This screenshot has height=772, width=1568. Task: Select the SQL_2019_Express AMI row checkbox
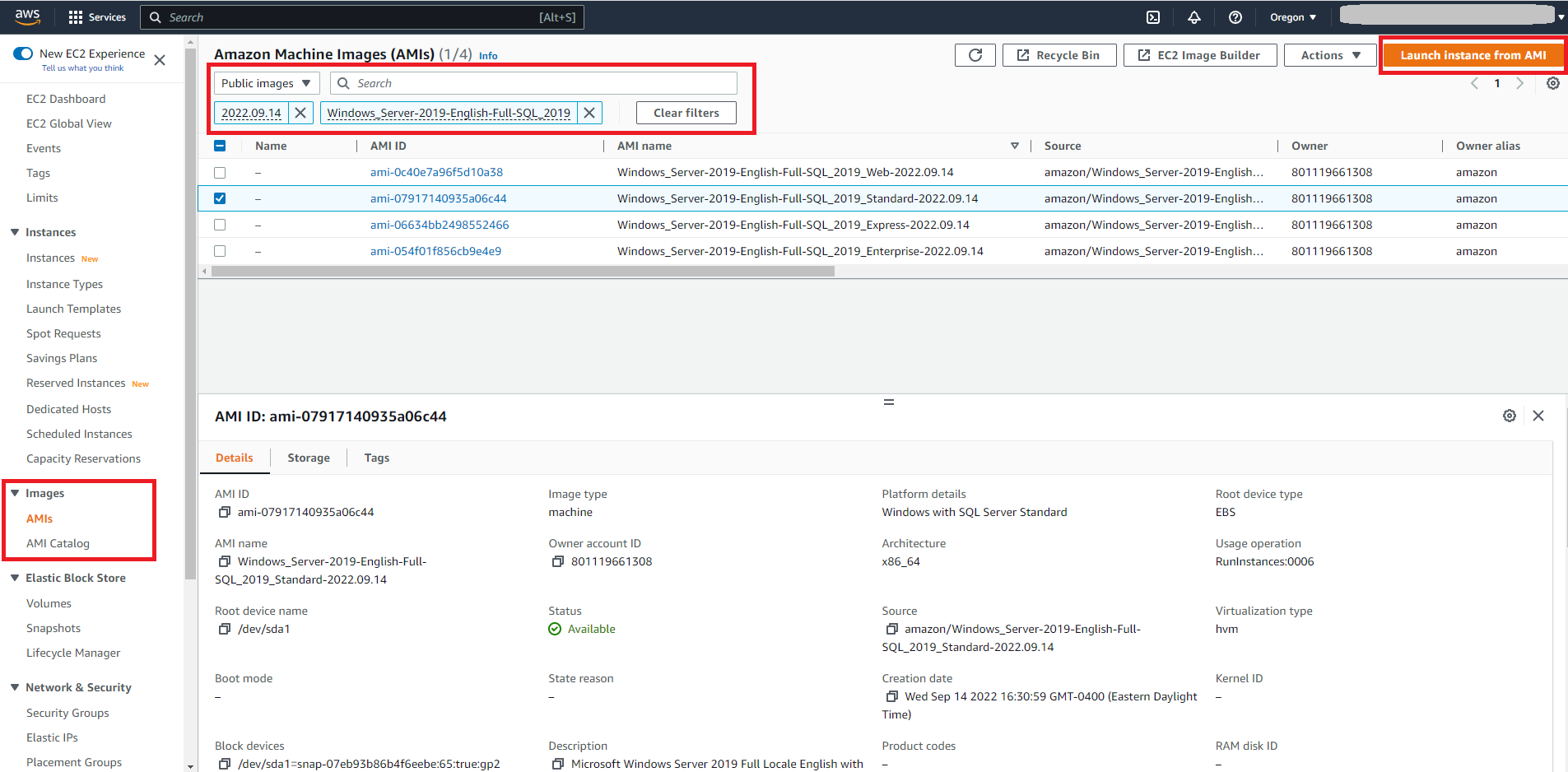pos(220,225)
